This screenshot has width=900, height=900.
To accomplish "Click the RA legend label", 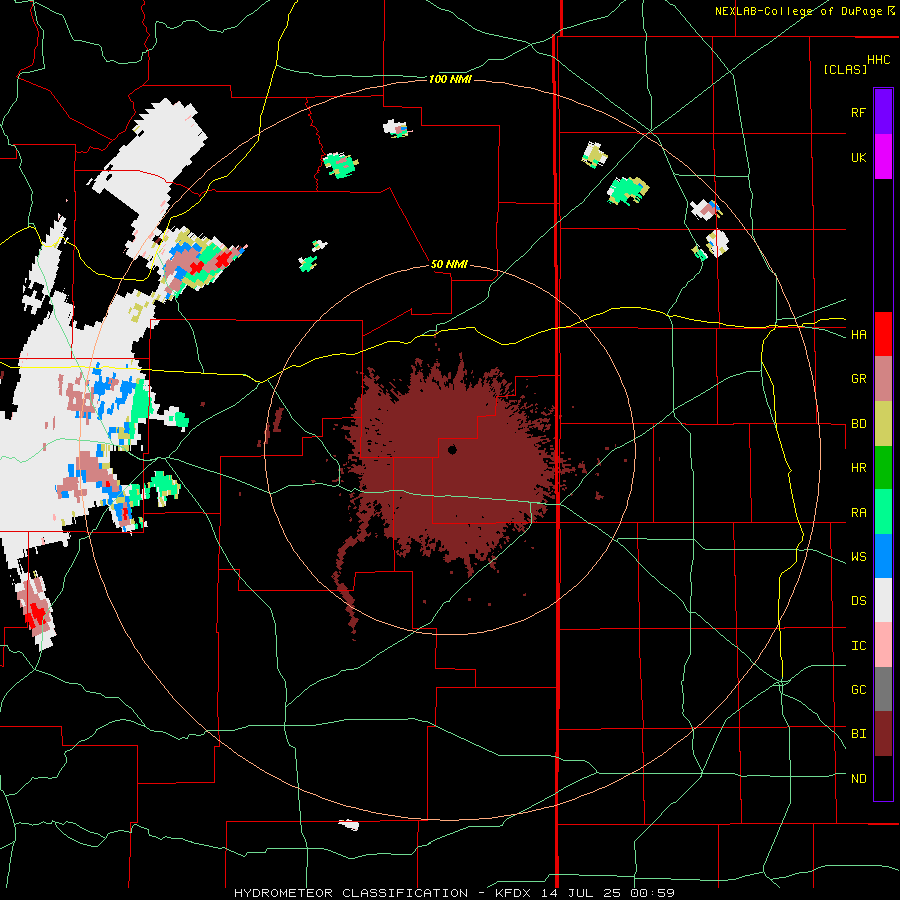I will 858,512.
